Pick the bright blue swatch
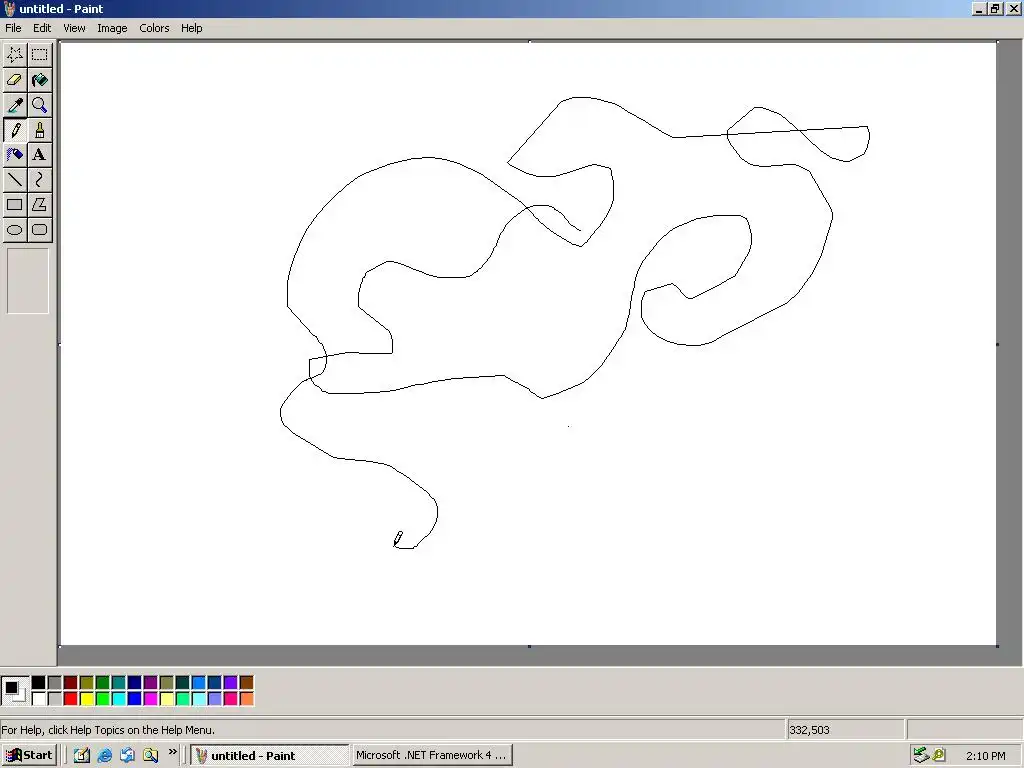 (135, 699)
